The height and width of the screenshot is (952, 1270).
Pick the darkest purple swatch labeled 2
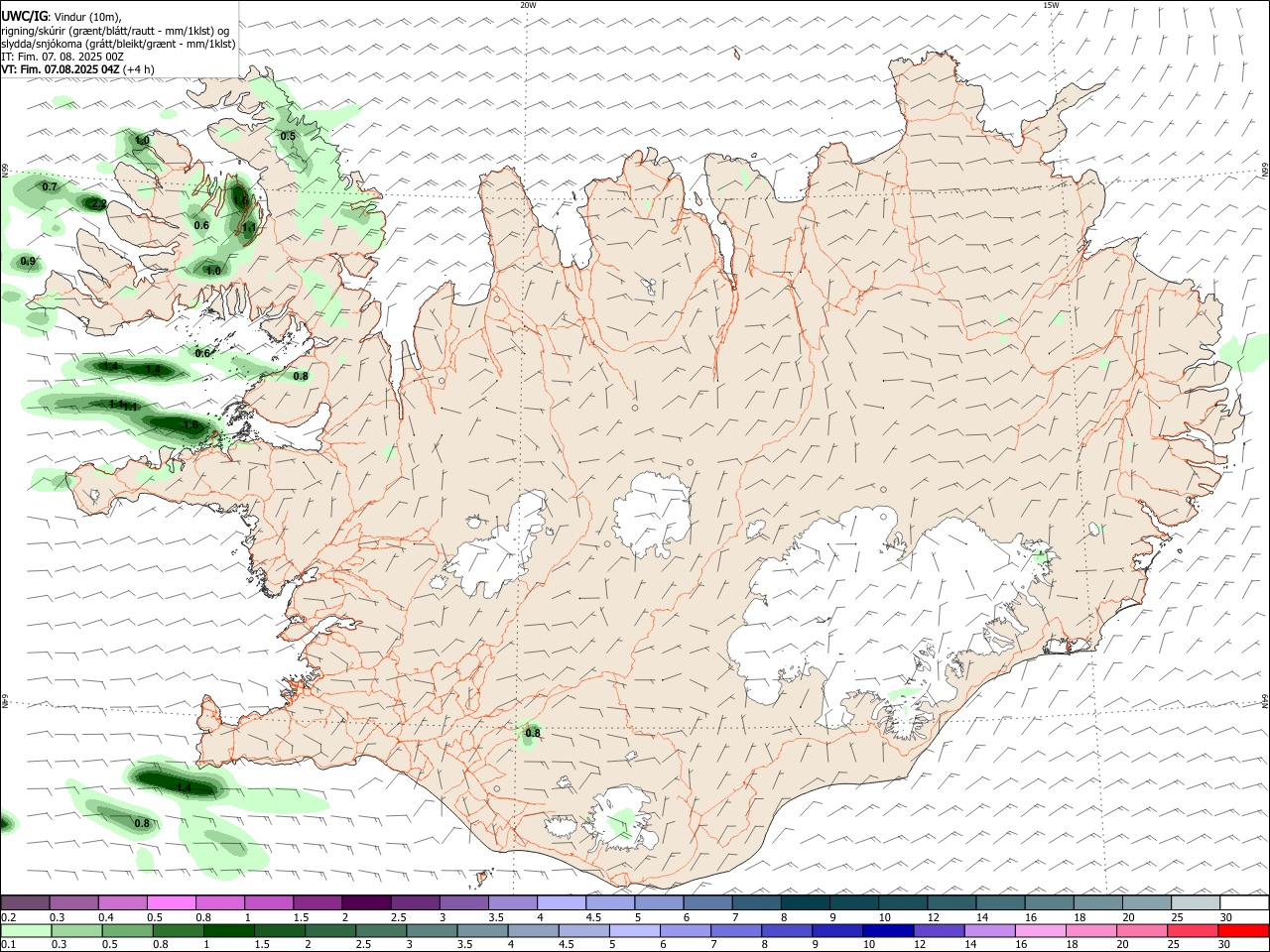[x=365, y=902]
